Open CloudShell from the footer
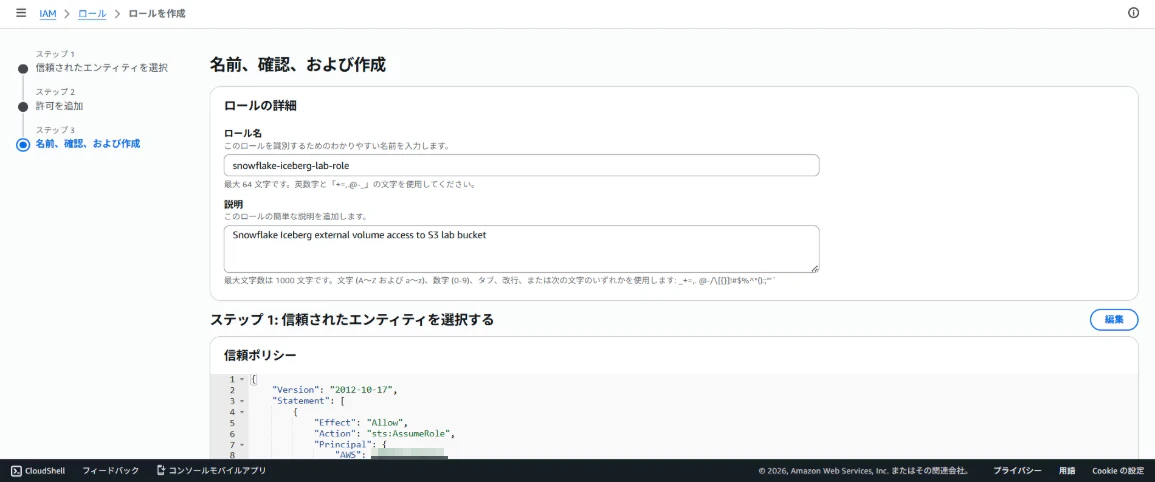Viewport: 1155px width, 482px height. pos(38,470)
